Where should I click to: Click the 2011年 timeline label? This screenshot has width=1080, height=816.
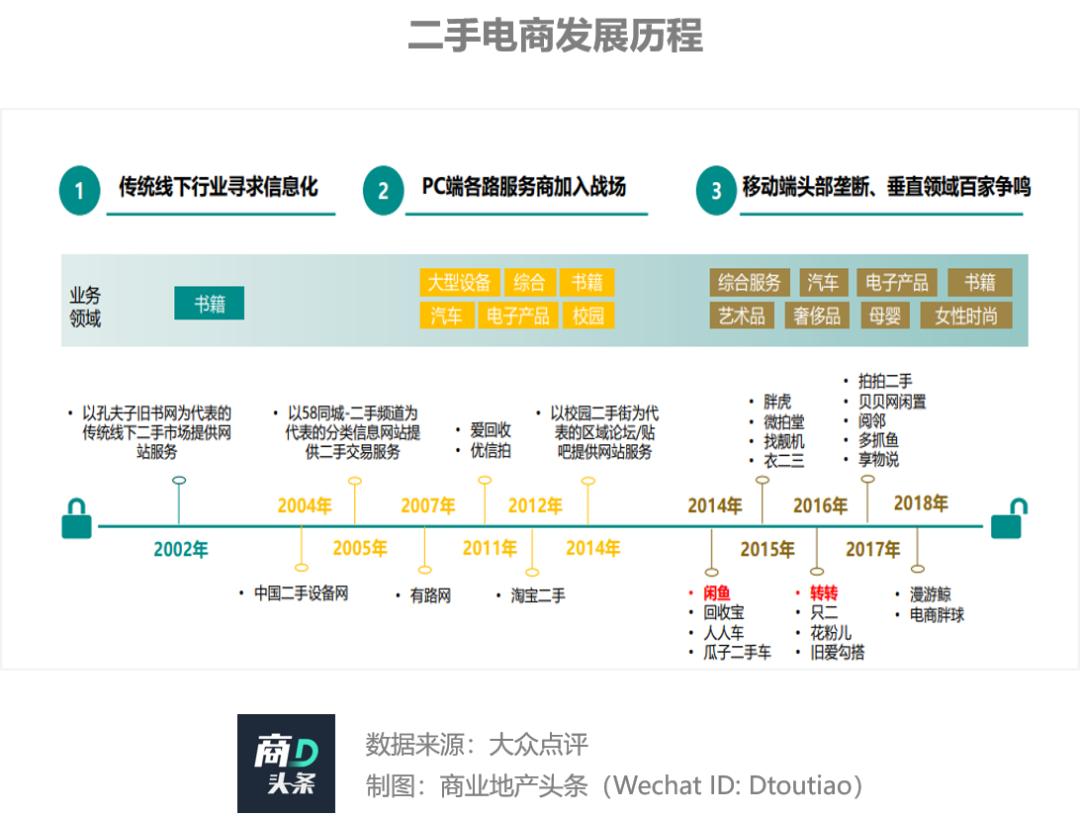490,548
